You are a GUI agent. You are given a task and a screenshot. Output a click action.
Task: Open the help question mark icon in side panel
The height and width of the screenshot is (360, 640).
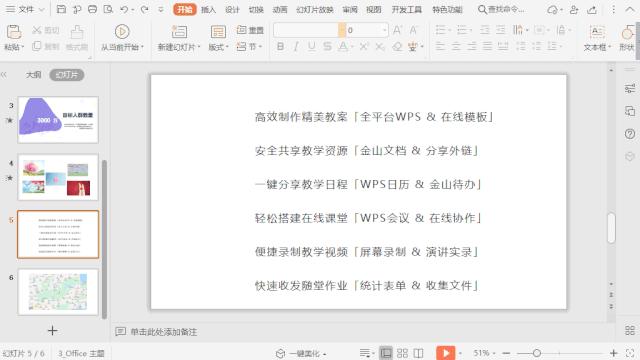630,134
